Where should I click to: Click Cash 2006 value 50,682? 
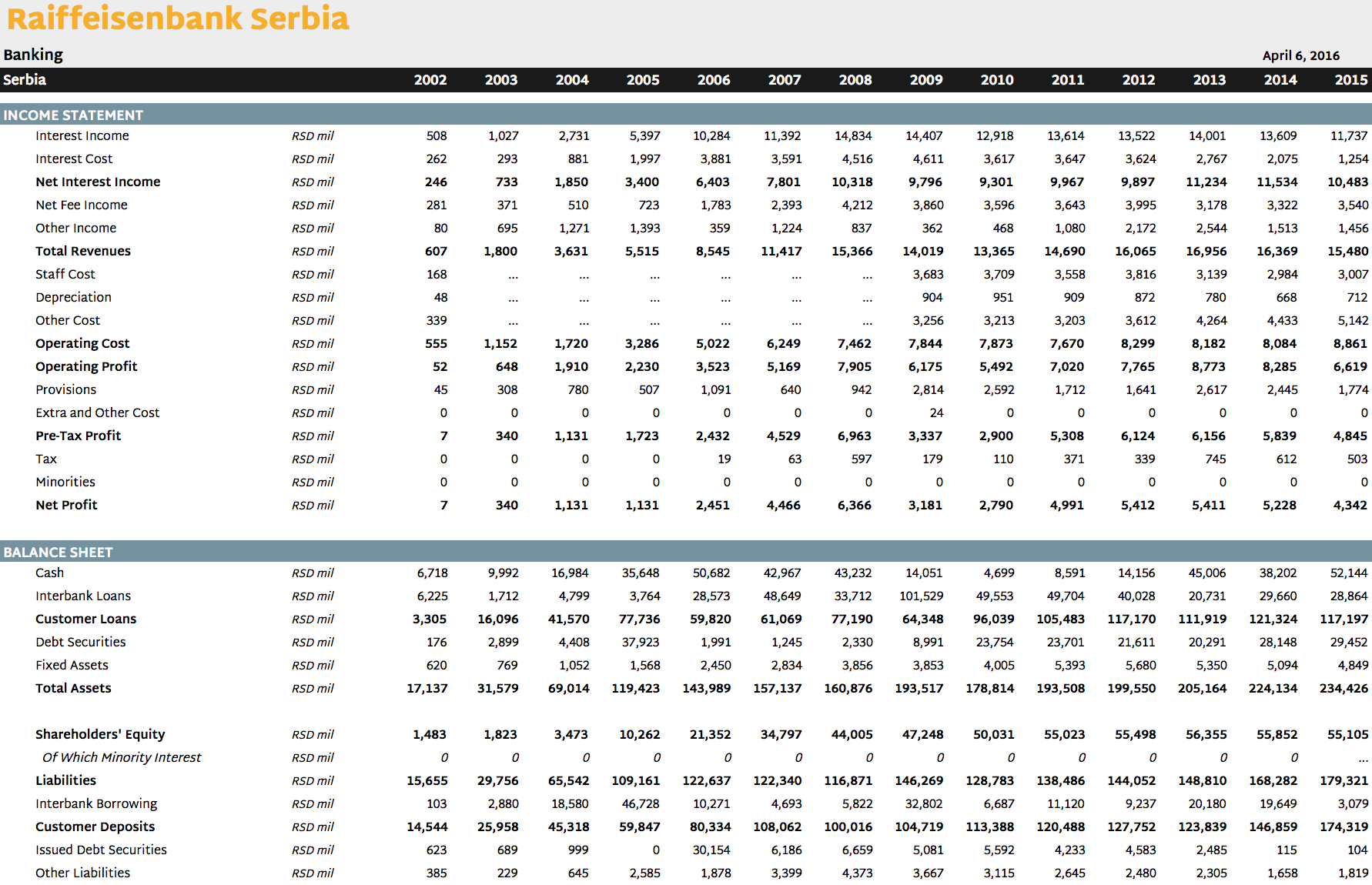(711, 573)
